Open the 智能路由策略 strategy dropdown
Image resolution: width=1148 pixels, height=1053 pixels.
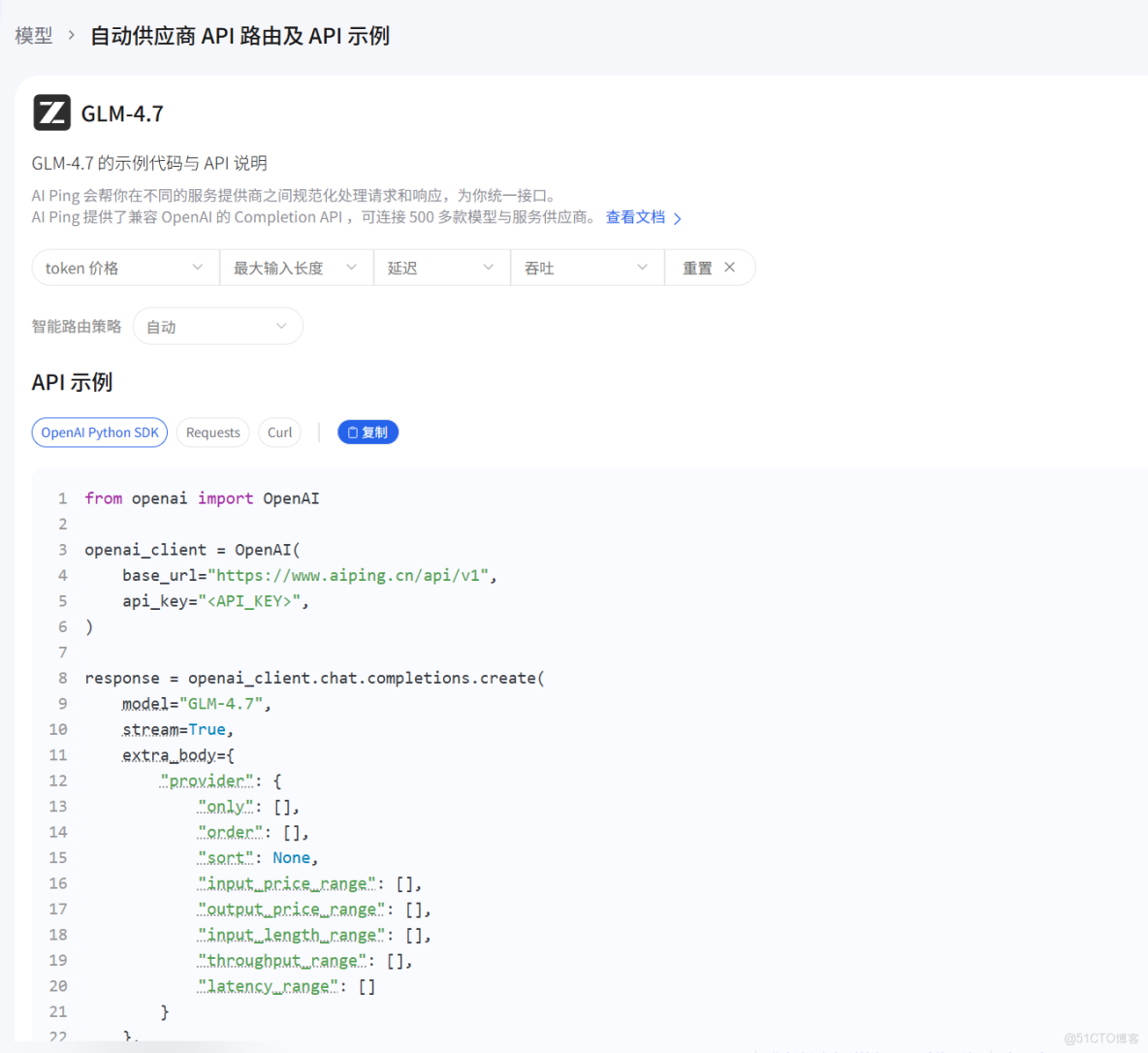click(217, 326)
